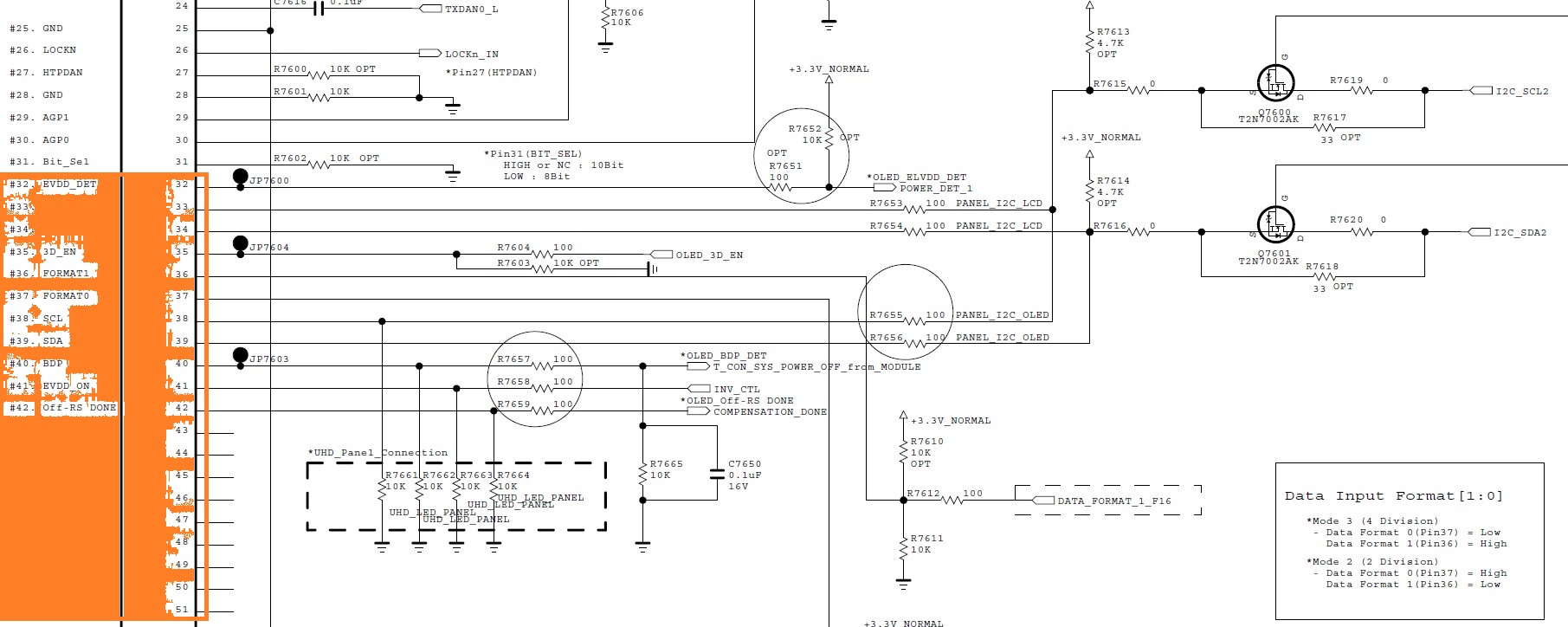Click the UHD_Panel_Connection note label

378,453
